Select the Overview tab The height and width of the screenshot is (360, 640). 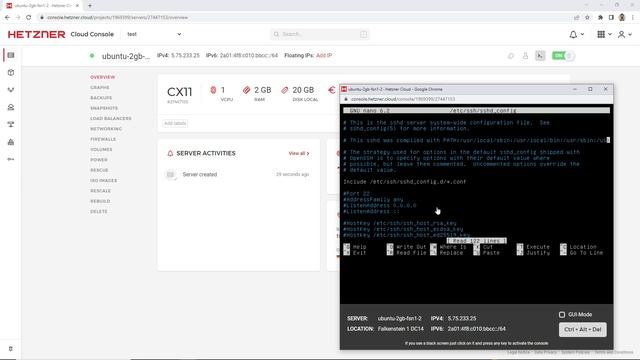103,77
